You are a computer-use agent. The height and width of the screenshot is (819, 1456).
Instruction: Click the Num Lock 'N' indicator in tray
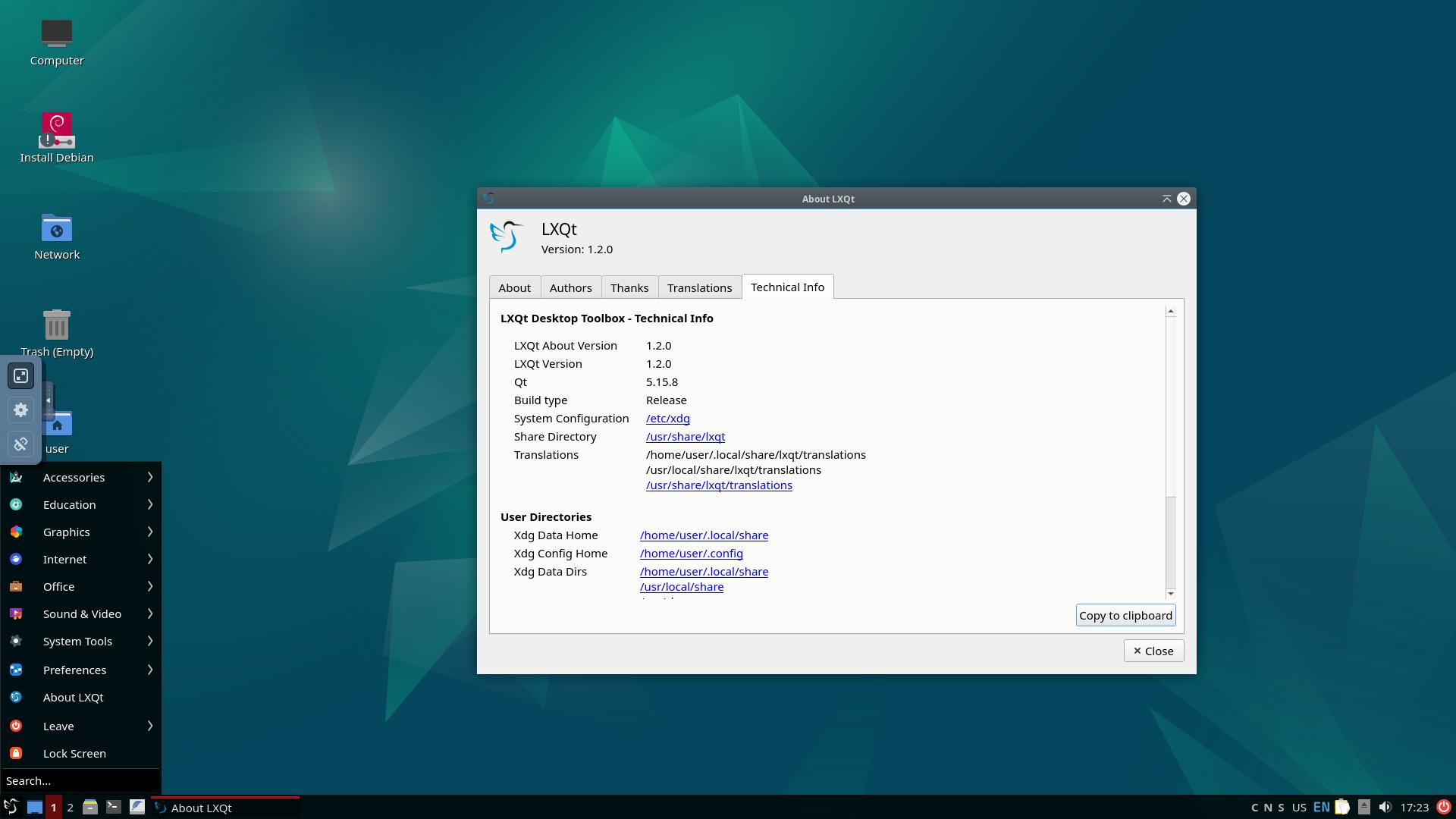tap(1268, 808)
